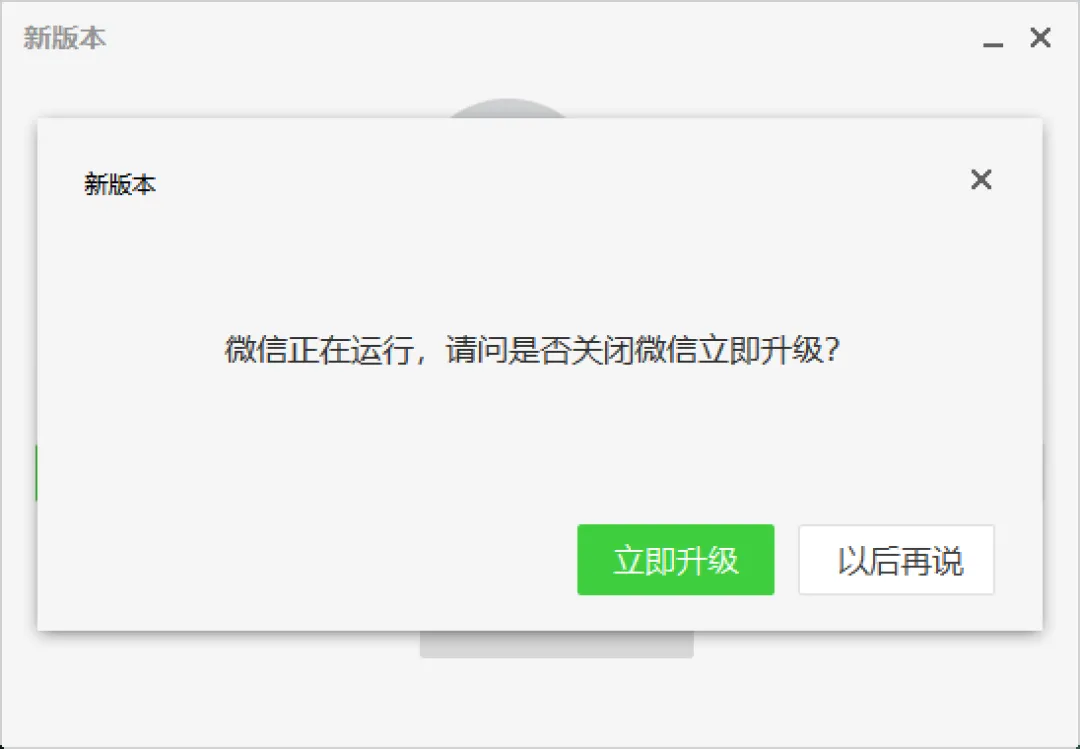Click the inner dialog title 新版本

(120, 185)
